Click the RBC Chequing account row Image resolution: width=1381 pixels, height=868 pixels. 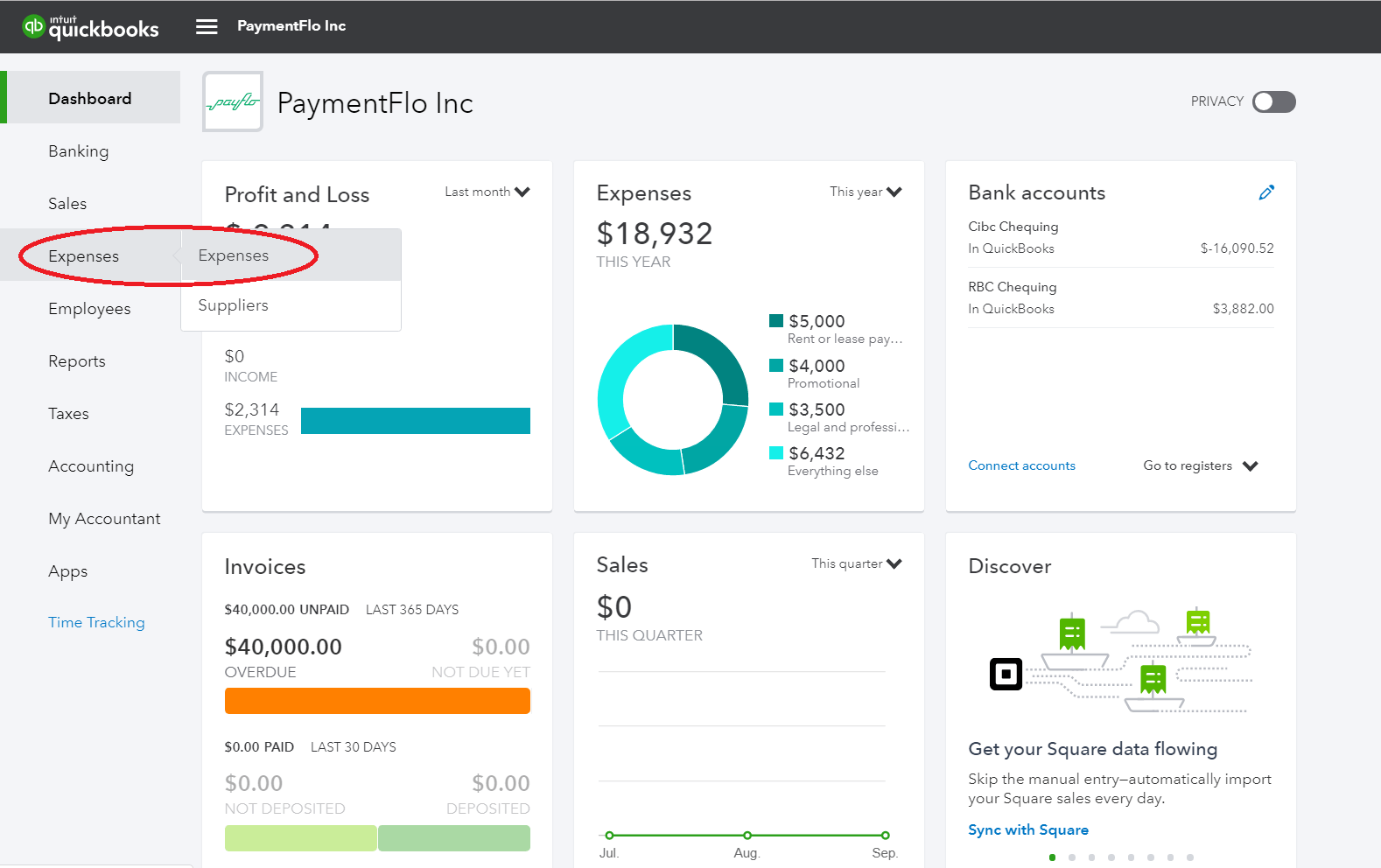point(1121,297)
